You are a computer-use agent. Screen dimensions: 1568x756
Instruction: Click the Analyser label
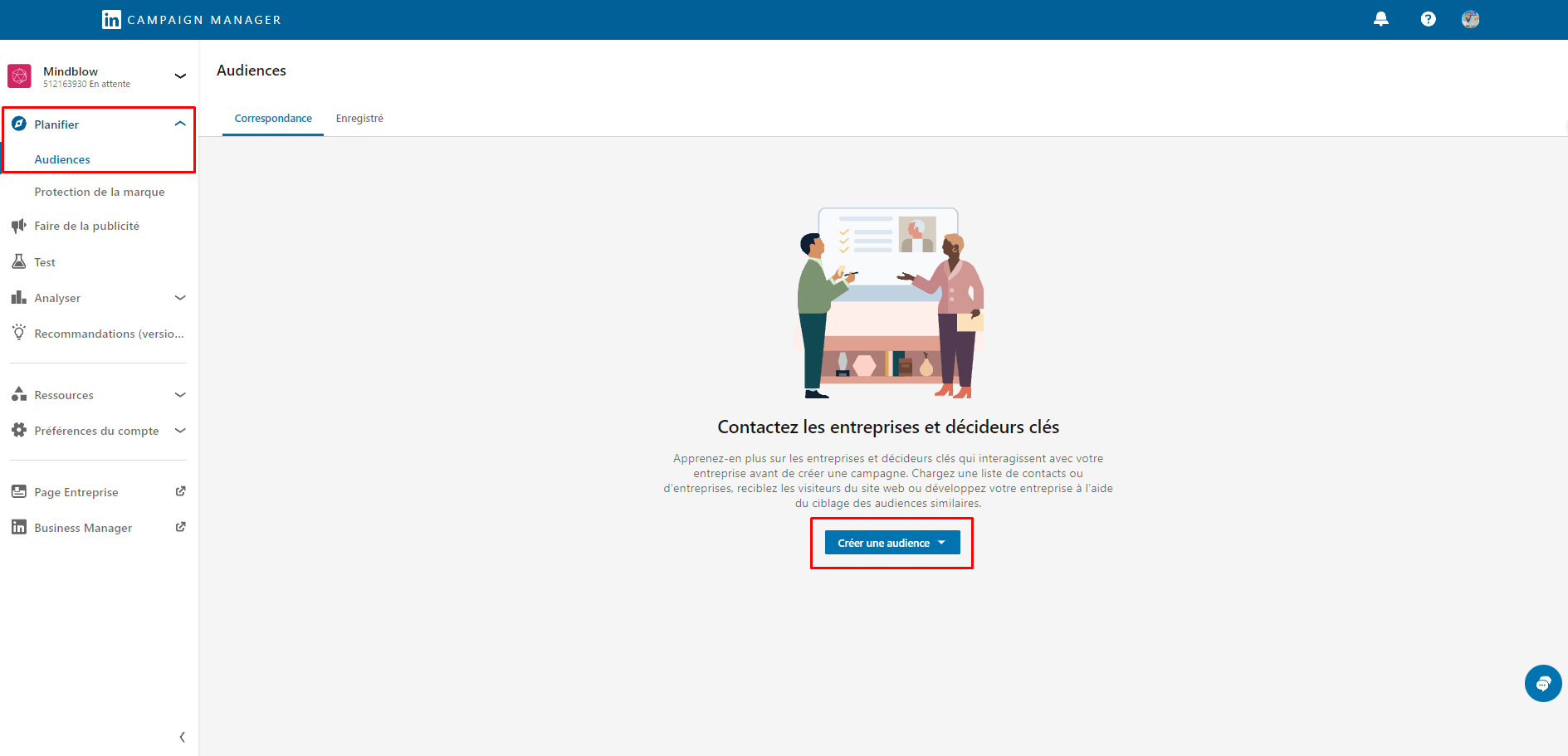pos(57,298)
